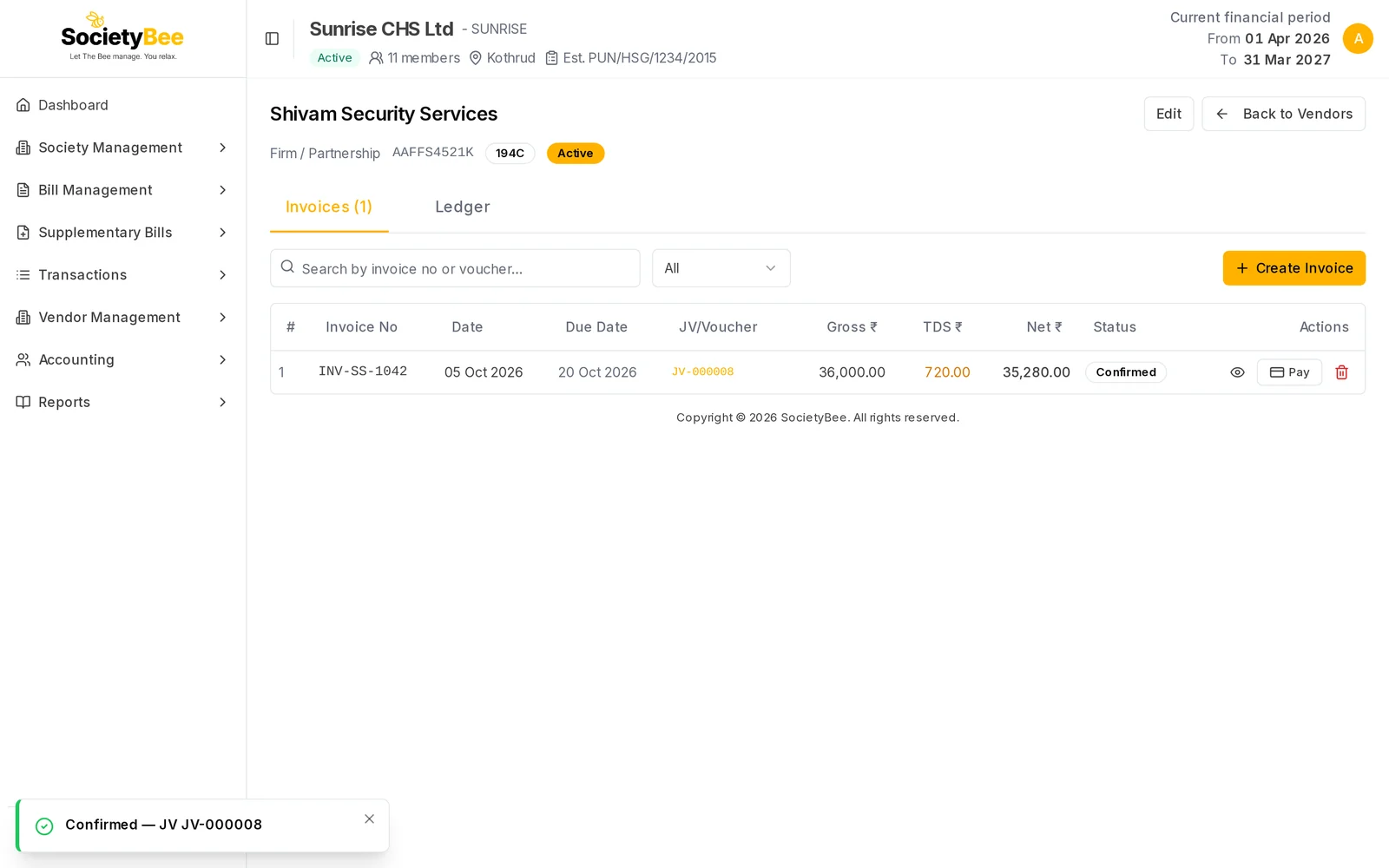The height and width of the screenshot is (868, 1389).
Task: Click the Edit vendor button
Action: pos(1168,114)
